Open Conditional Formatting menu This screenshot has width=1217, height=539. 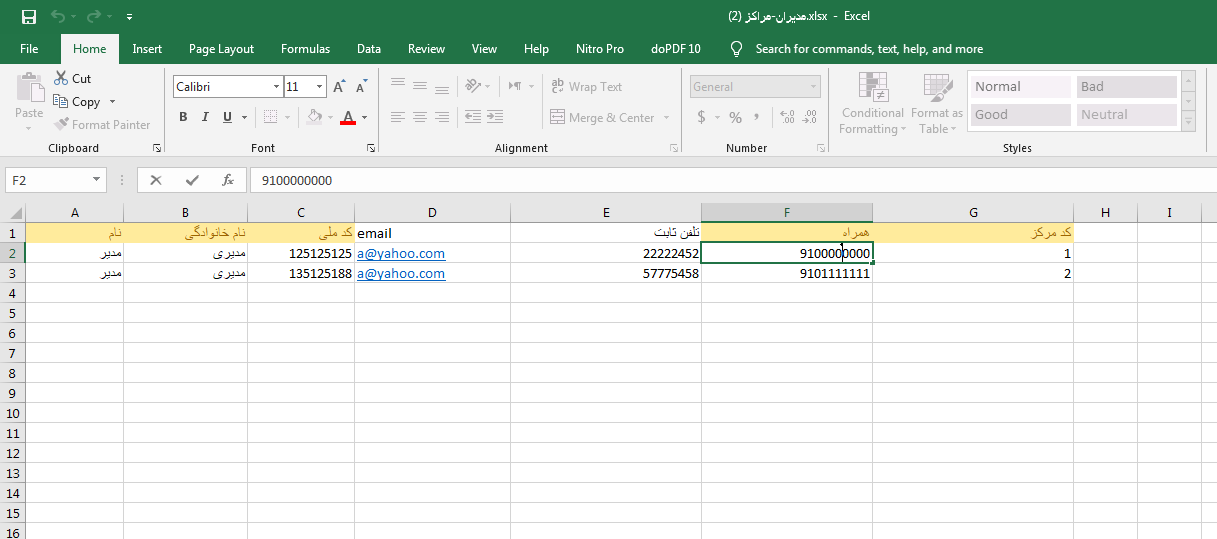[x=872, y=104]
